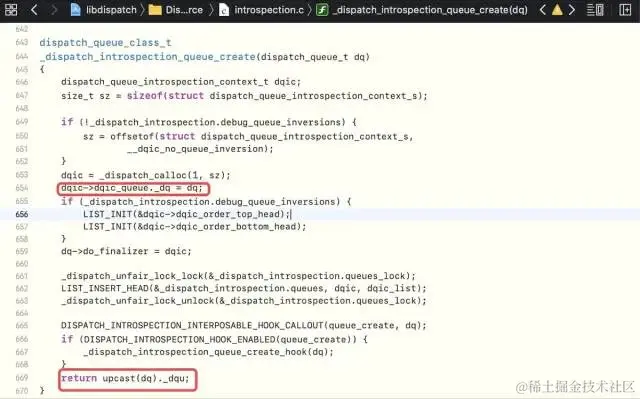Click the dispatch_queue_class_t return type

[x=105, y=42]
